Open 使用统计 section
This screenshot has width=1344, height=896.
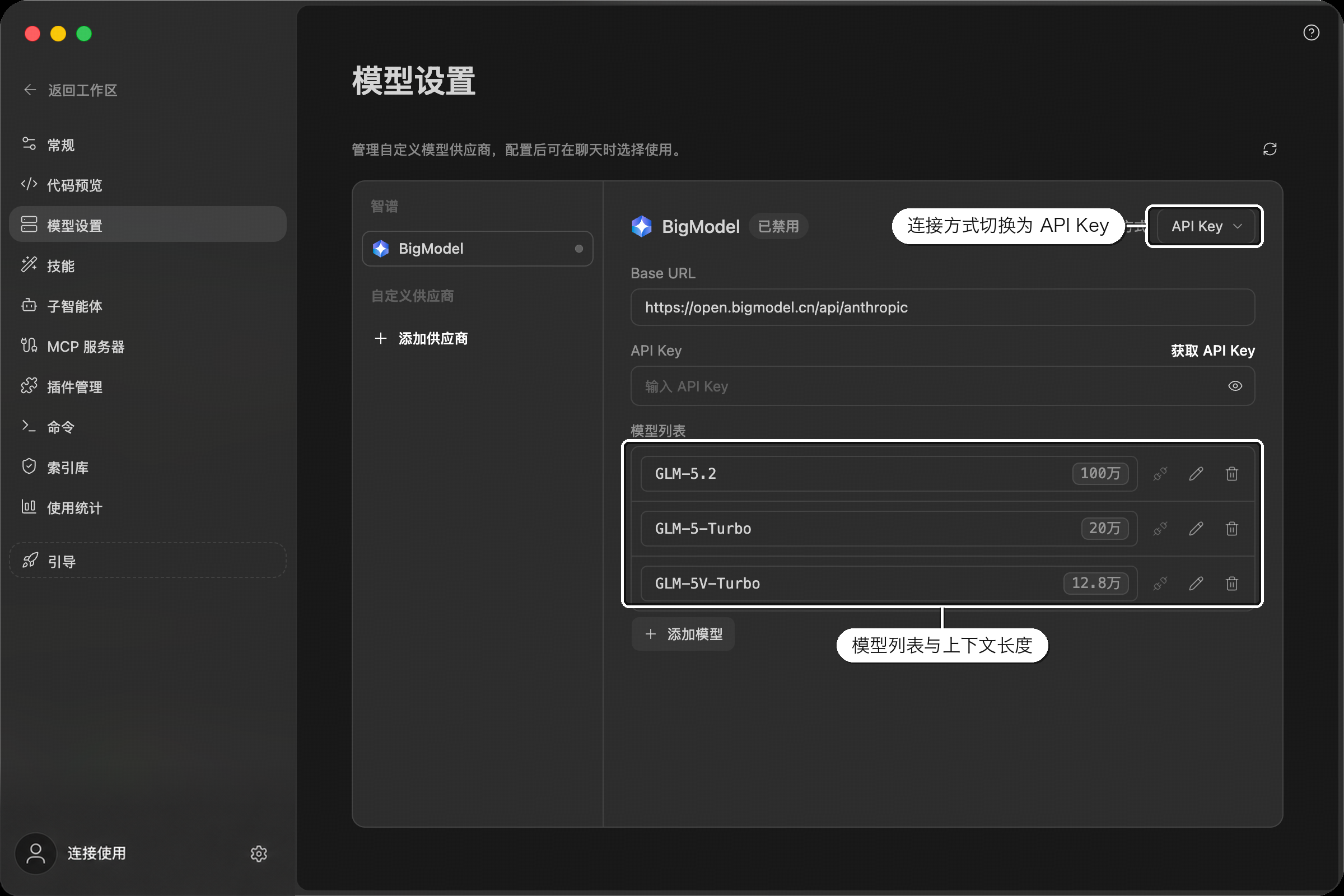(147, 507)
